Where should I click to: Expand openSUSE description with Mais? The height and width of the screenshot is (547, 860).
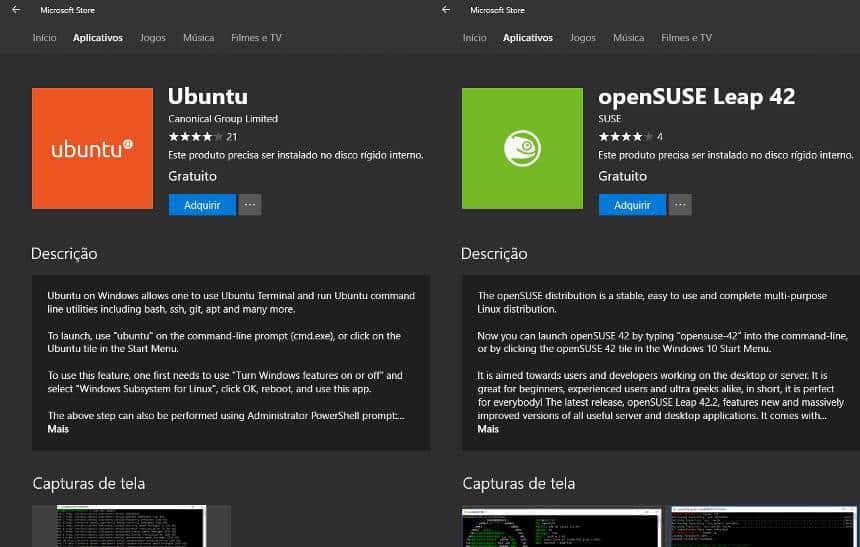pyautogui.click(x=488, y=429)
